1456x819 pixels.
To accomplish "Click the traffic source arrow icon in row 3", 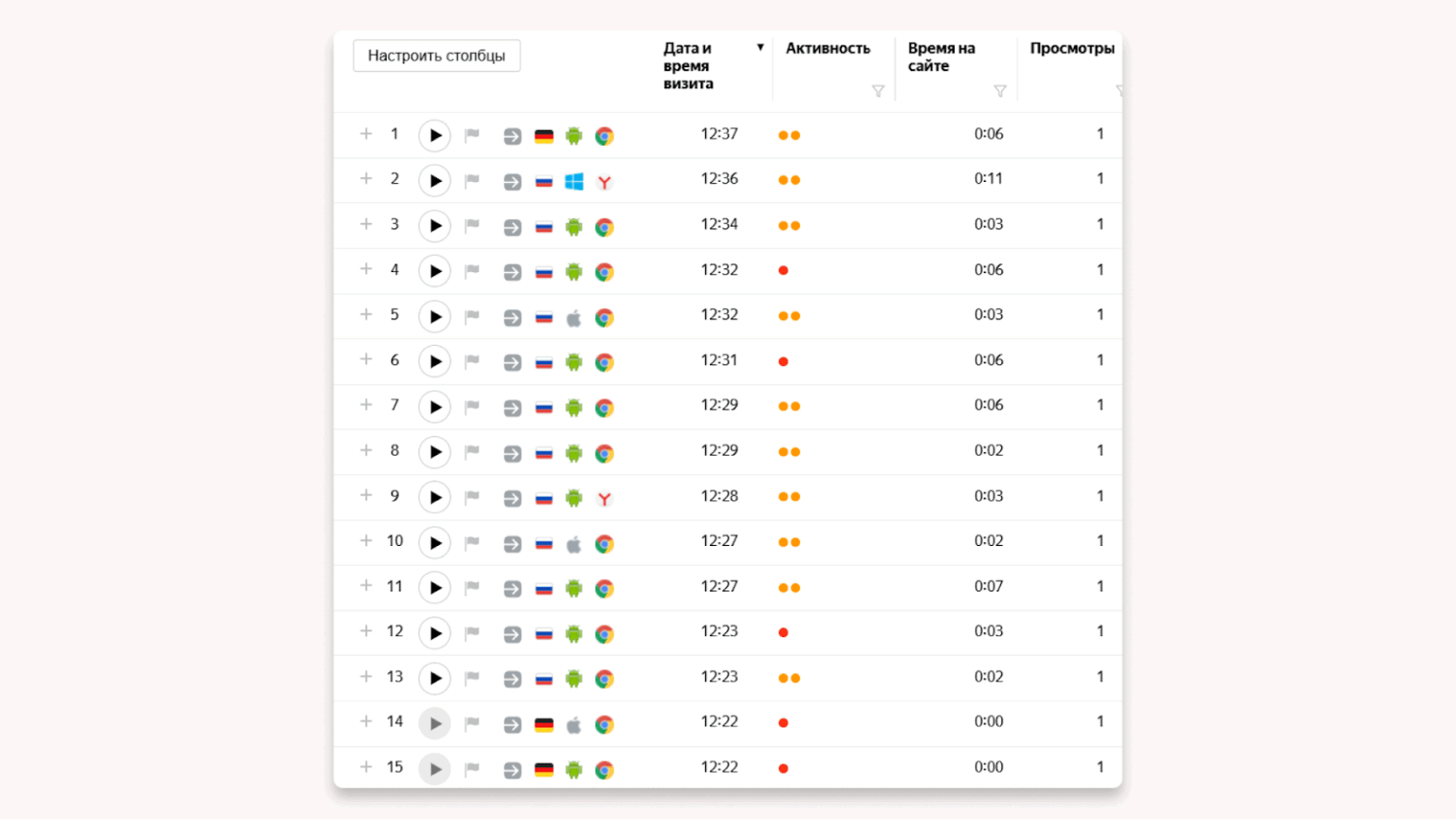I will [x=512, y=227].
